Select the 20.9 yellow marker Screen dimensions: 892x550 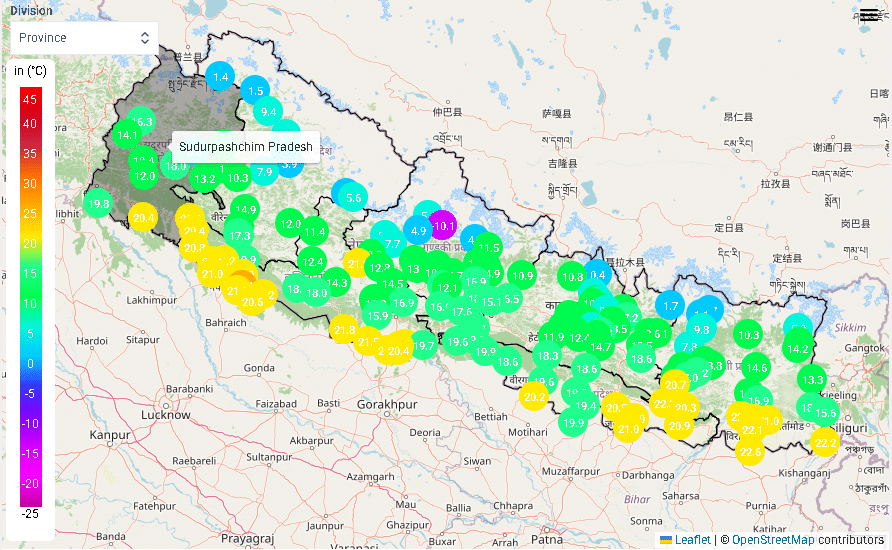[x=679, y=425]
